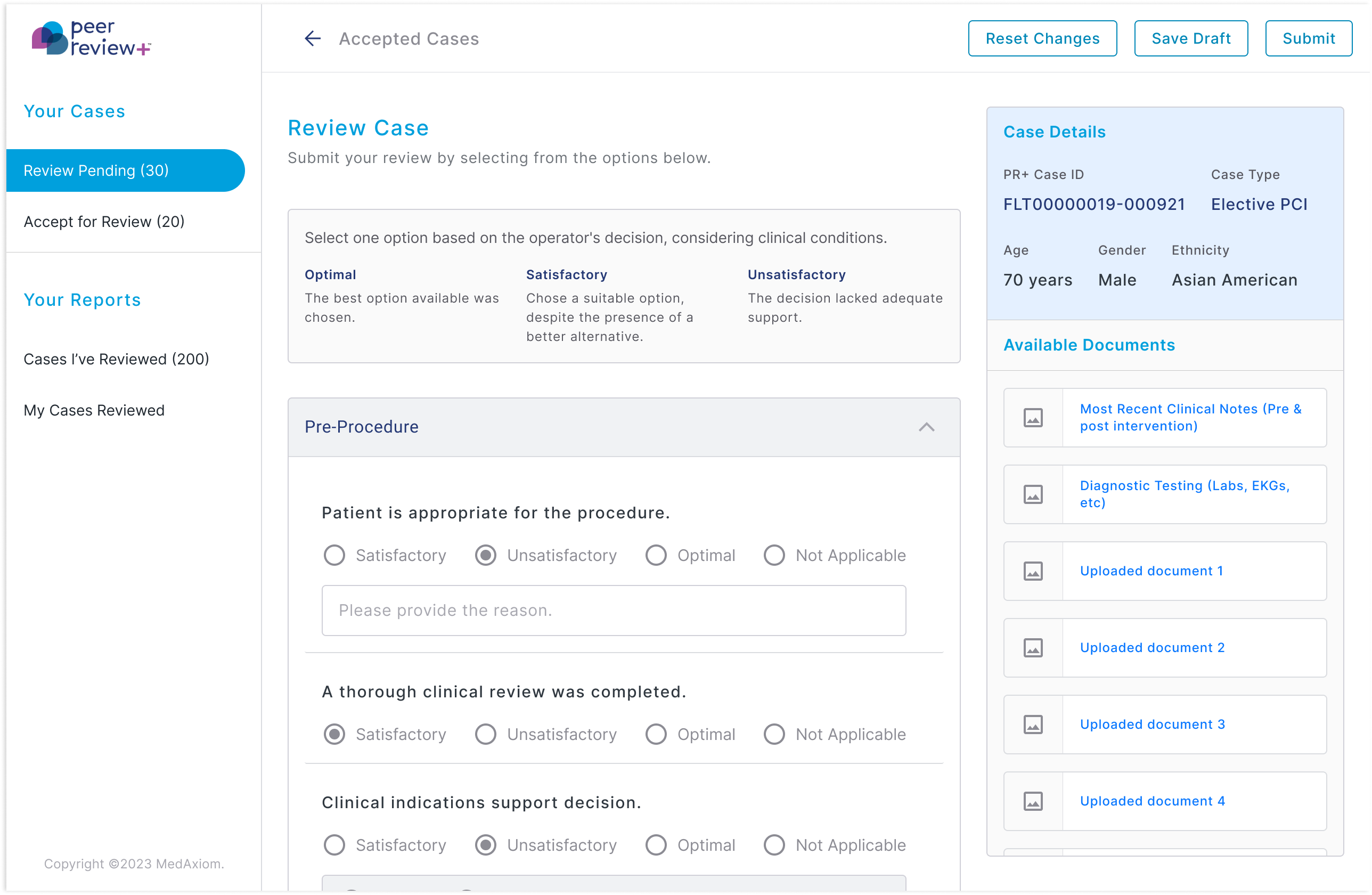
Task: Click the image icon for Uploaded document 1
Action: click(x=1032, y=571)
